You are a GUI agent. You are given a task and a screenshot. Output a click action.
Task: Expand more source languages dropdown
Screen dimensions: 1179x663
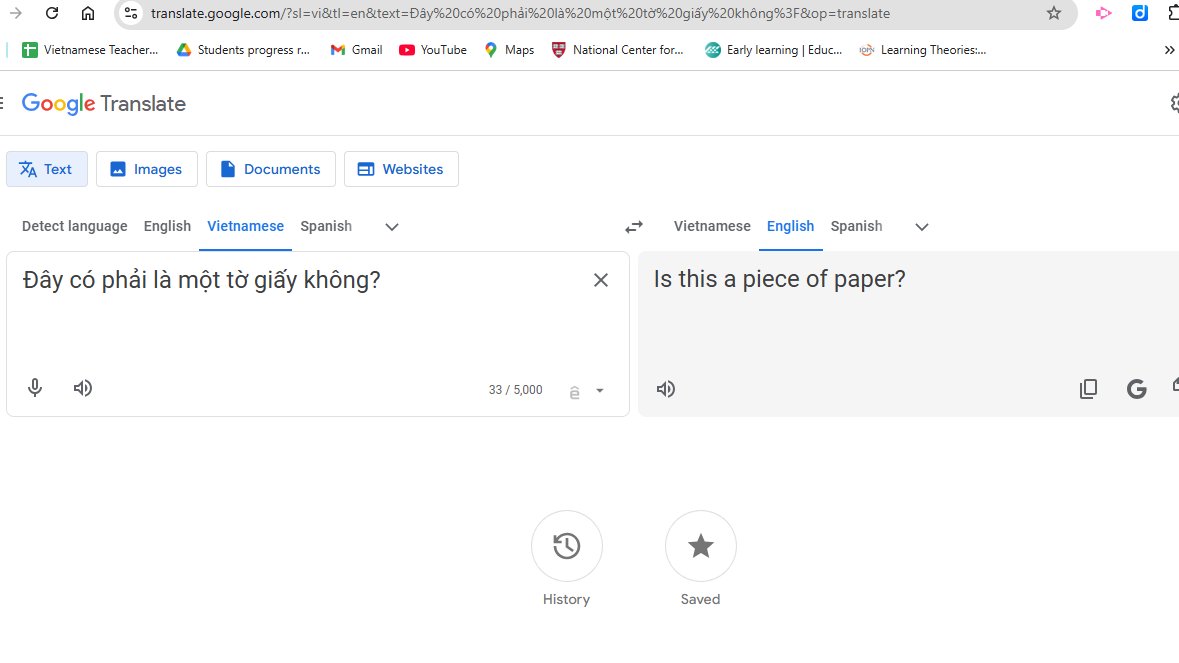pos(392,227)
